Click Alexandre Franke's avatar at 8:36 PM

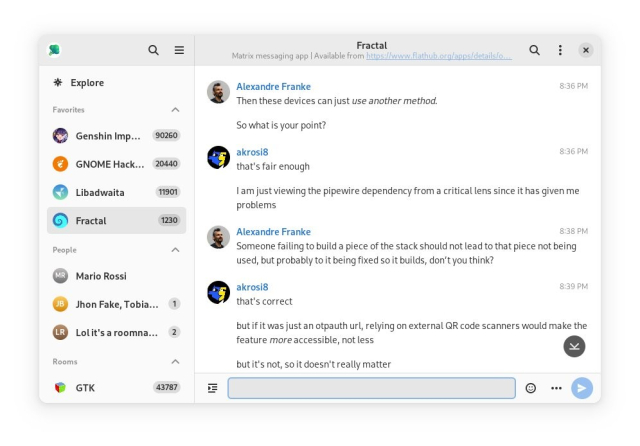point(218,92)
